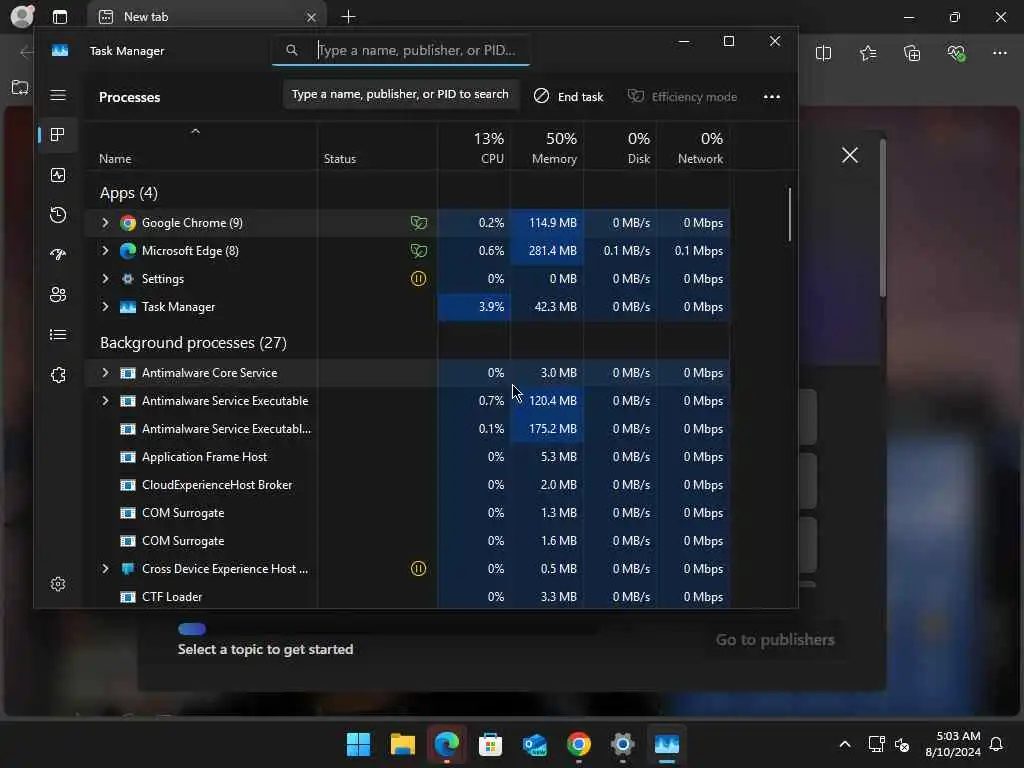The image size is (1024, 768).
Task: Close the New tab tab
Action: [312, 18]
